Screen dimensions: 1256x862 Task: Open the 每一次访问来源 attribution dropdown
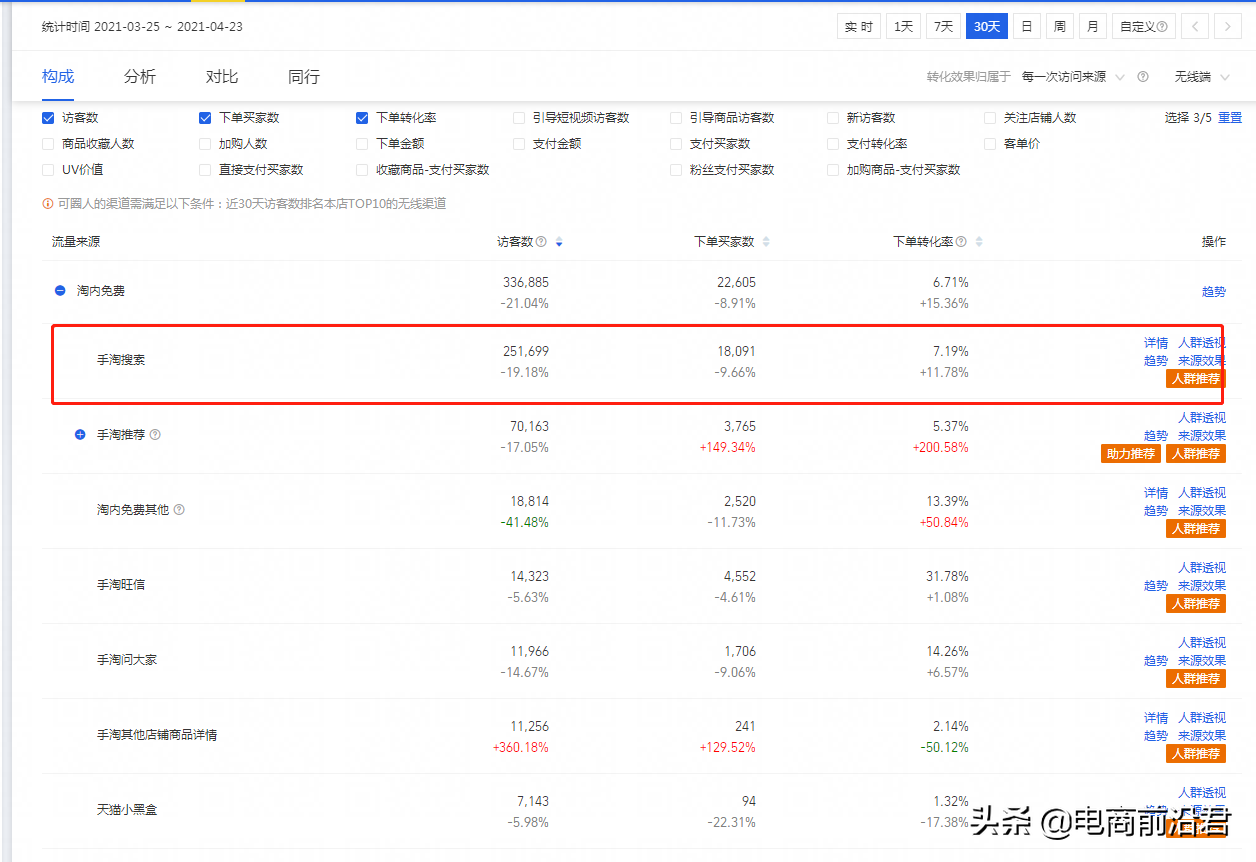coord(1073,77)
